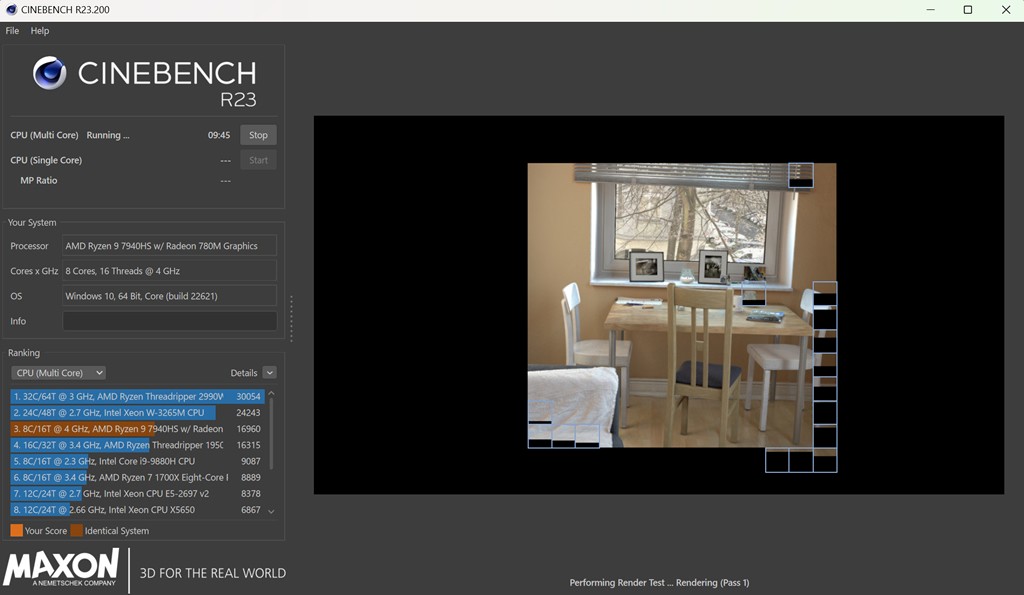Close the Cinebench window

point(1006,10)
